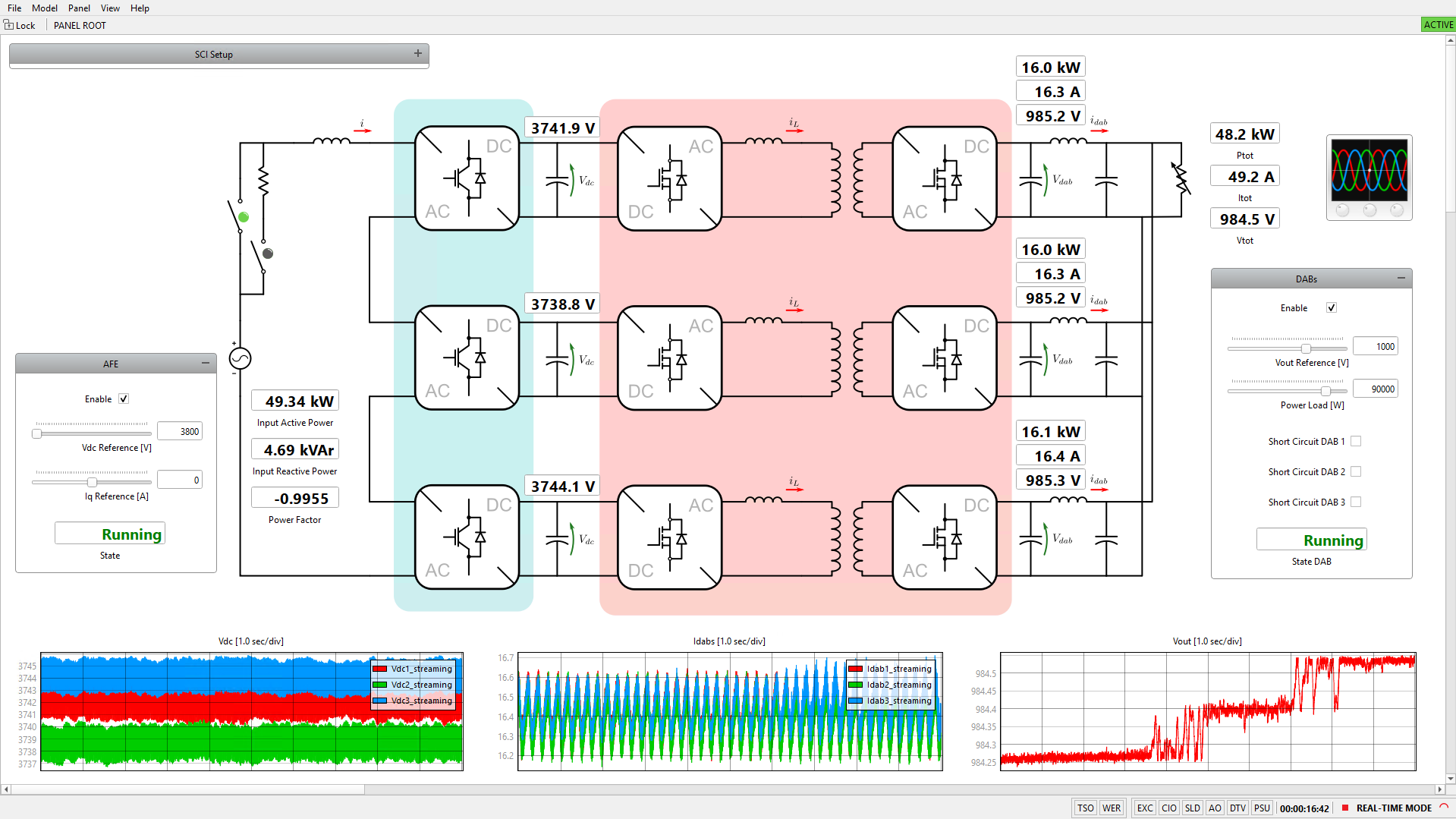Click the TSO status indicator
Viewport: 1456px width, 819px height.
pos(1086,808)
